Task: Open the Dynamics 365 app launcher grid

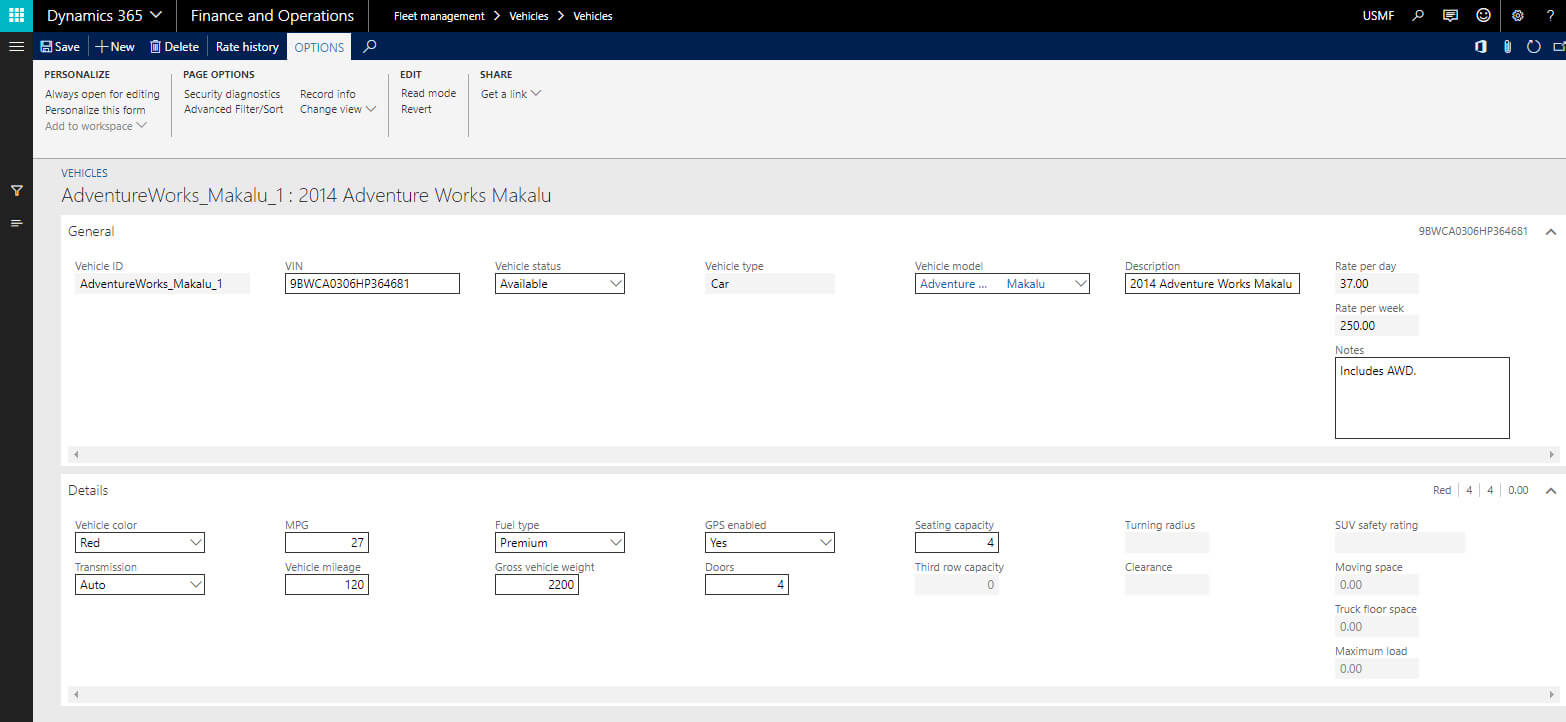Action: (16, 16)
